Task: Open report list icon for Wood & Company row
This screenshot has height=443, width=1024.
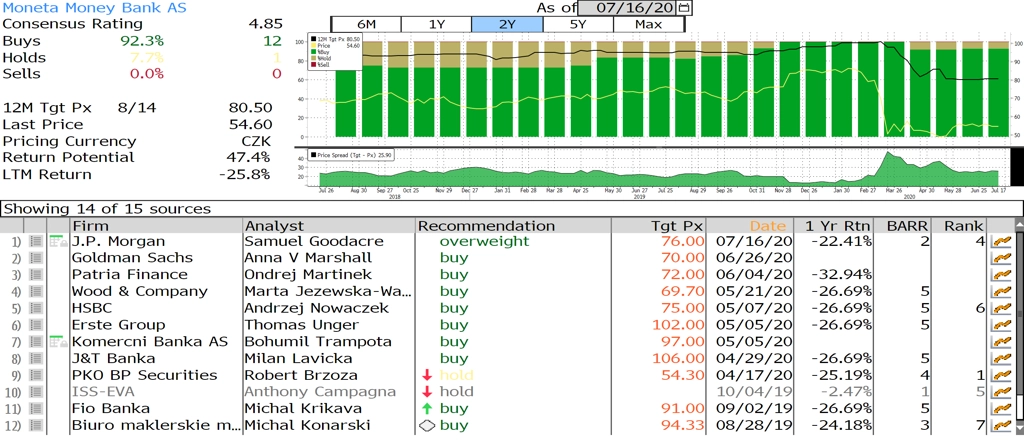Action: tap(37, 291)
